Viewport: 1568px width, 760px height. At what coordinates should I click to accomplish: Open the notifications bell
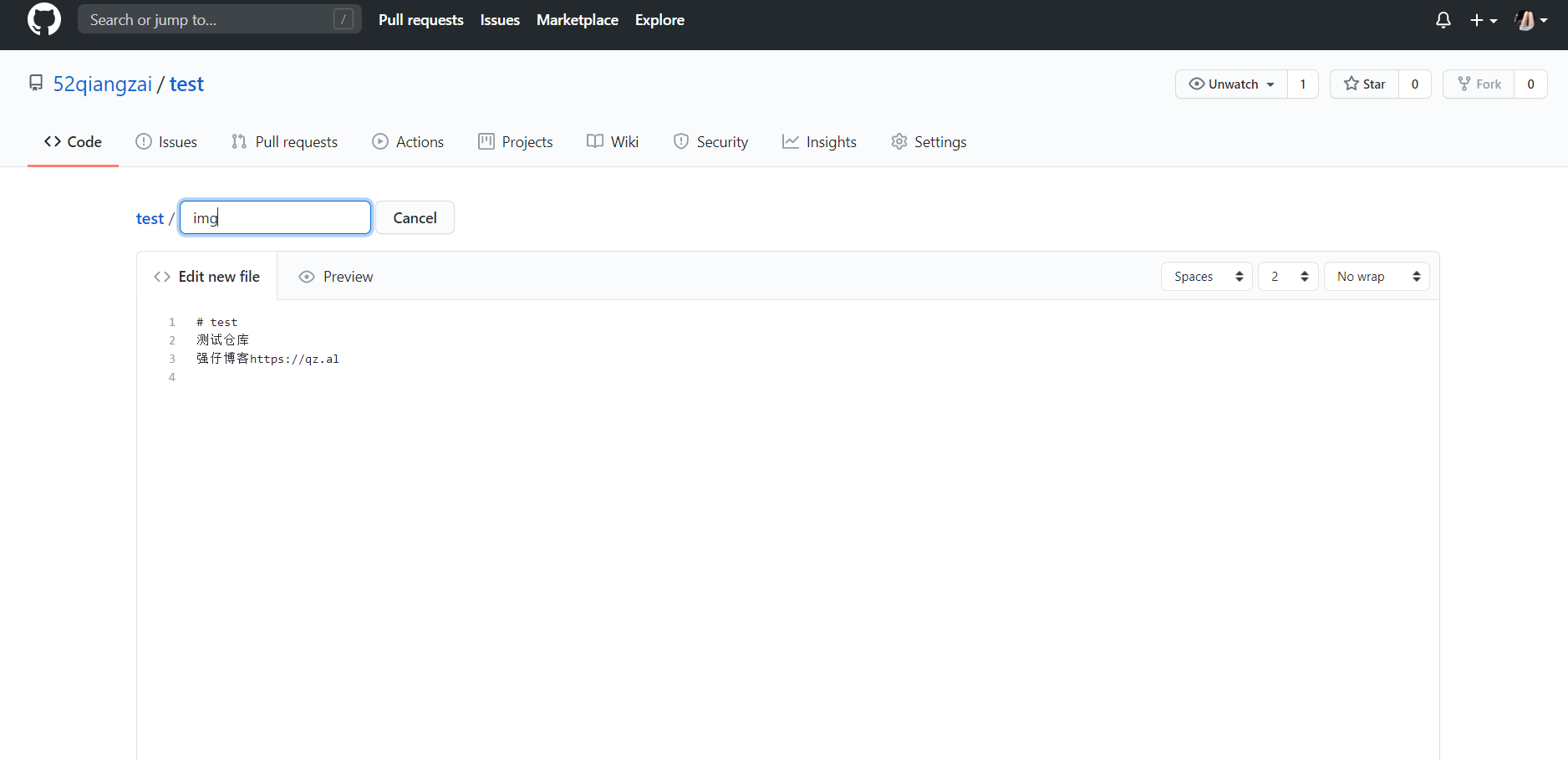tap(1443, 20)
